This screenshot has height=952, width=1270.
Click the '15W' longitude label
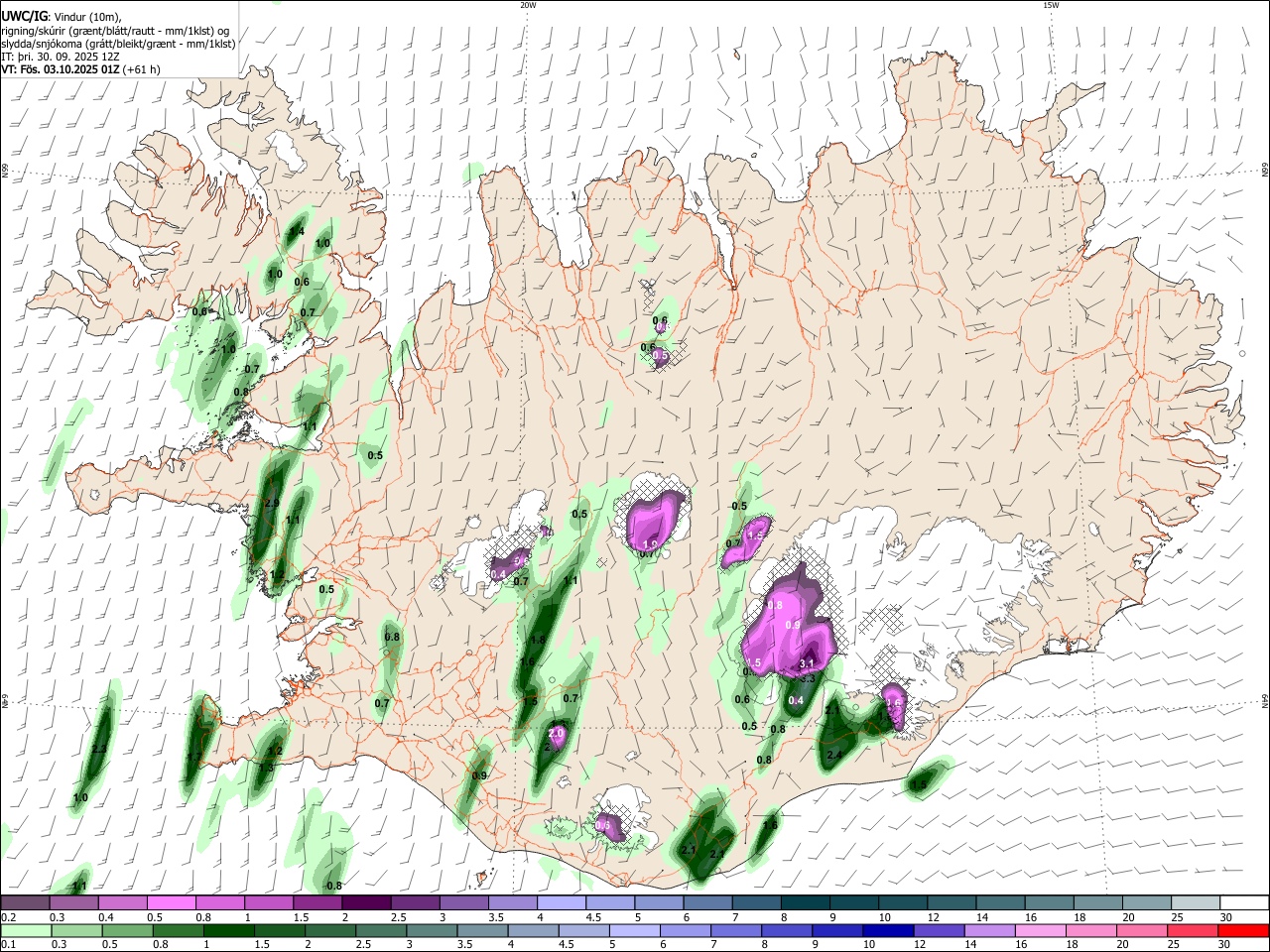pos(1051,5)
